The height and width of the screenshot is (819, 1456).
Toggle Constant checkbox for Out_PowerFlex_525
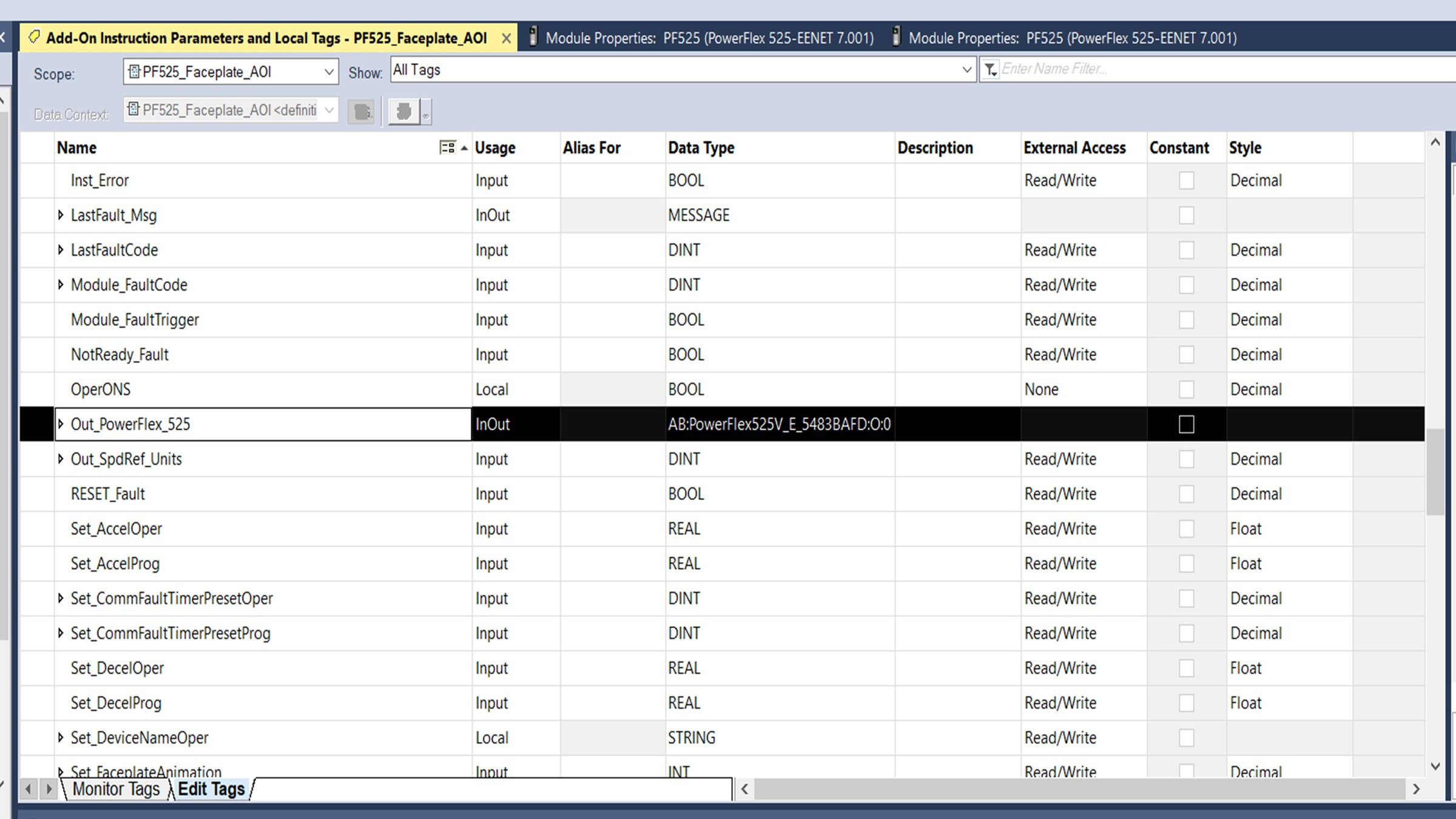click(x=1186, y=424)
